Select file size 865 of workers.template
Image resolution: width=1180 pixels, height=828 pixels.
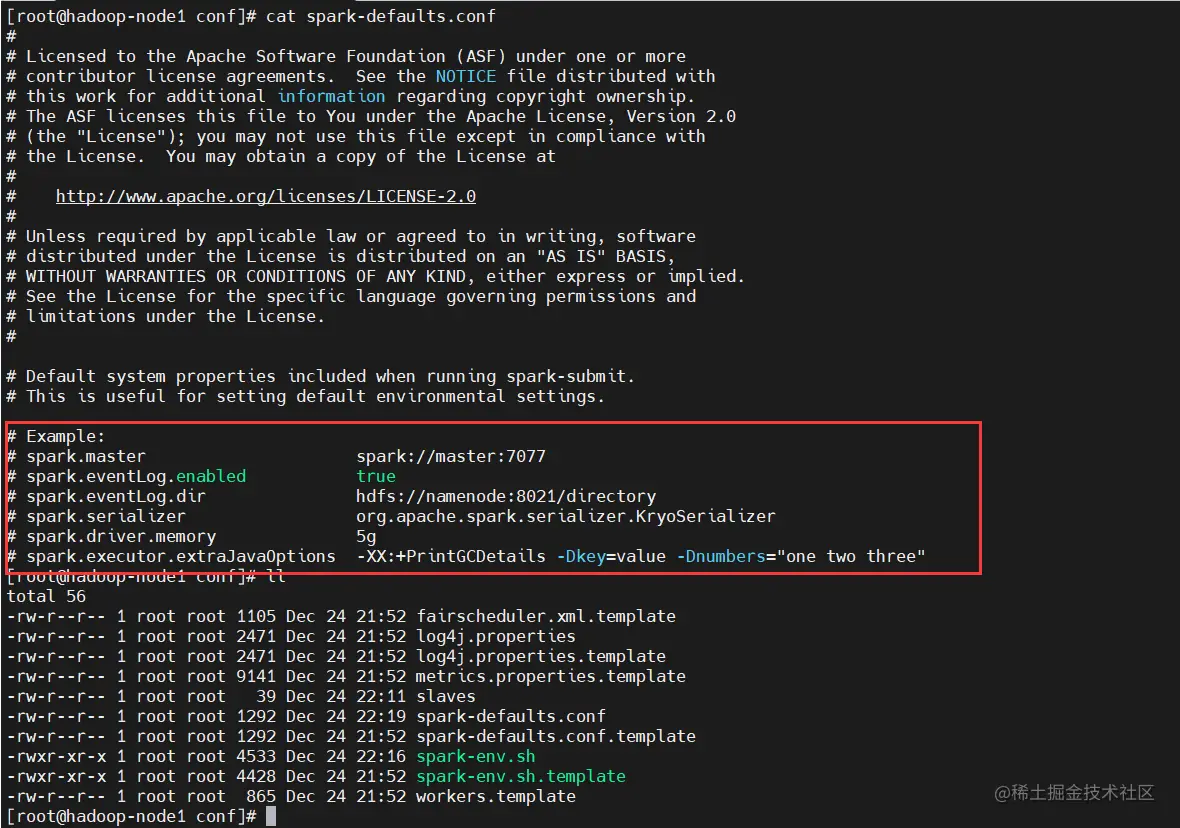[261, 796]
